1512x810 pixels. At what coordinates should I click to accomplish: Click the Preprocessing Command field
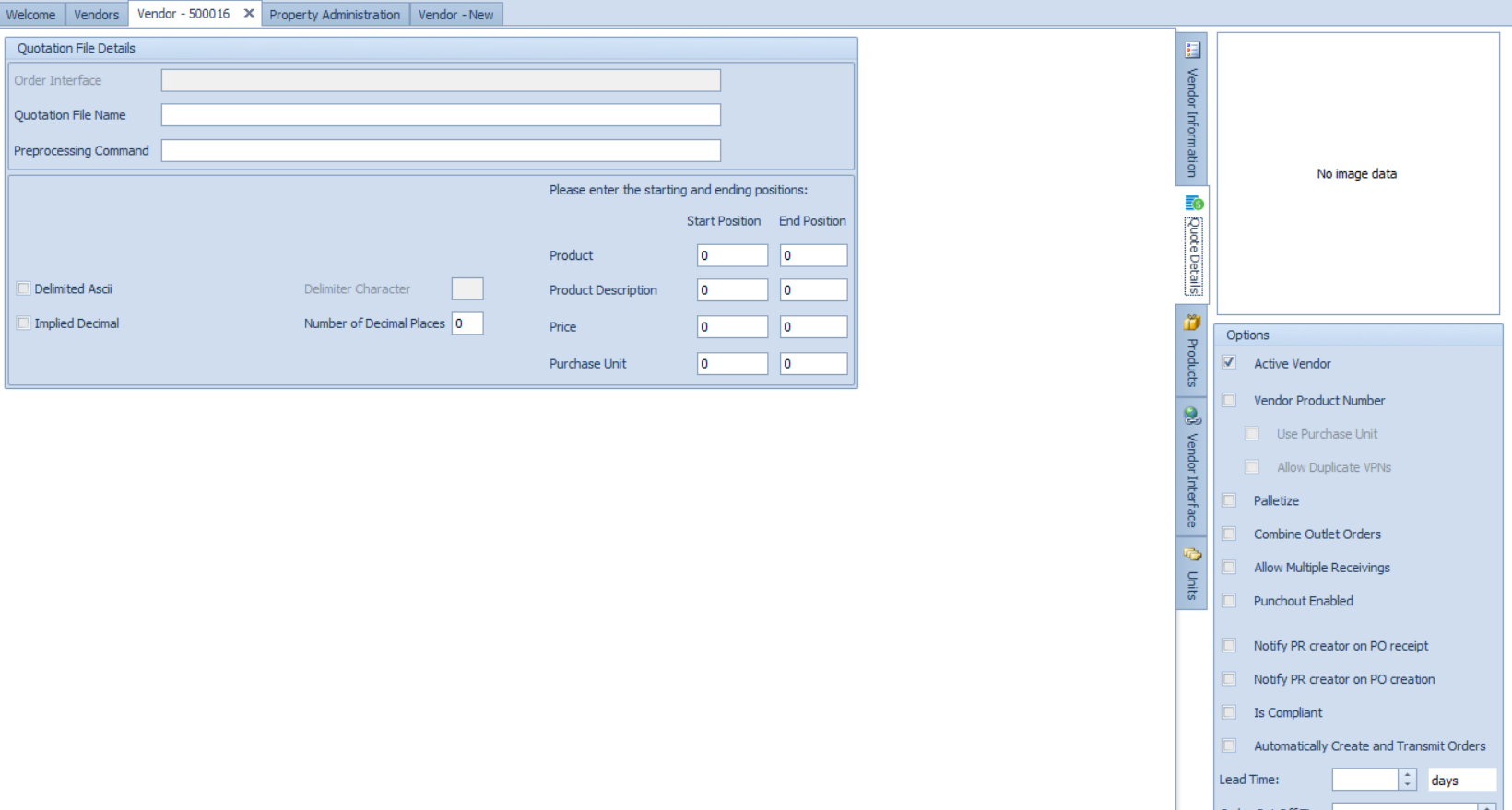coord(441,150)
